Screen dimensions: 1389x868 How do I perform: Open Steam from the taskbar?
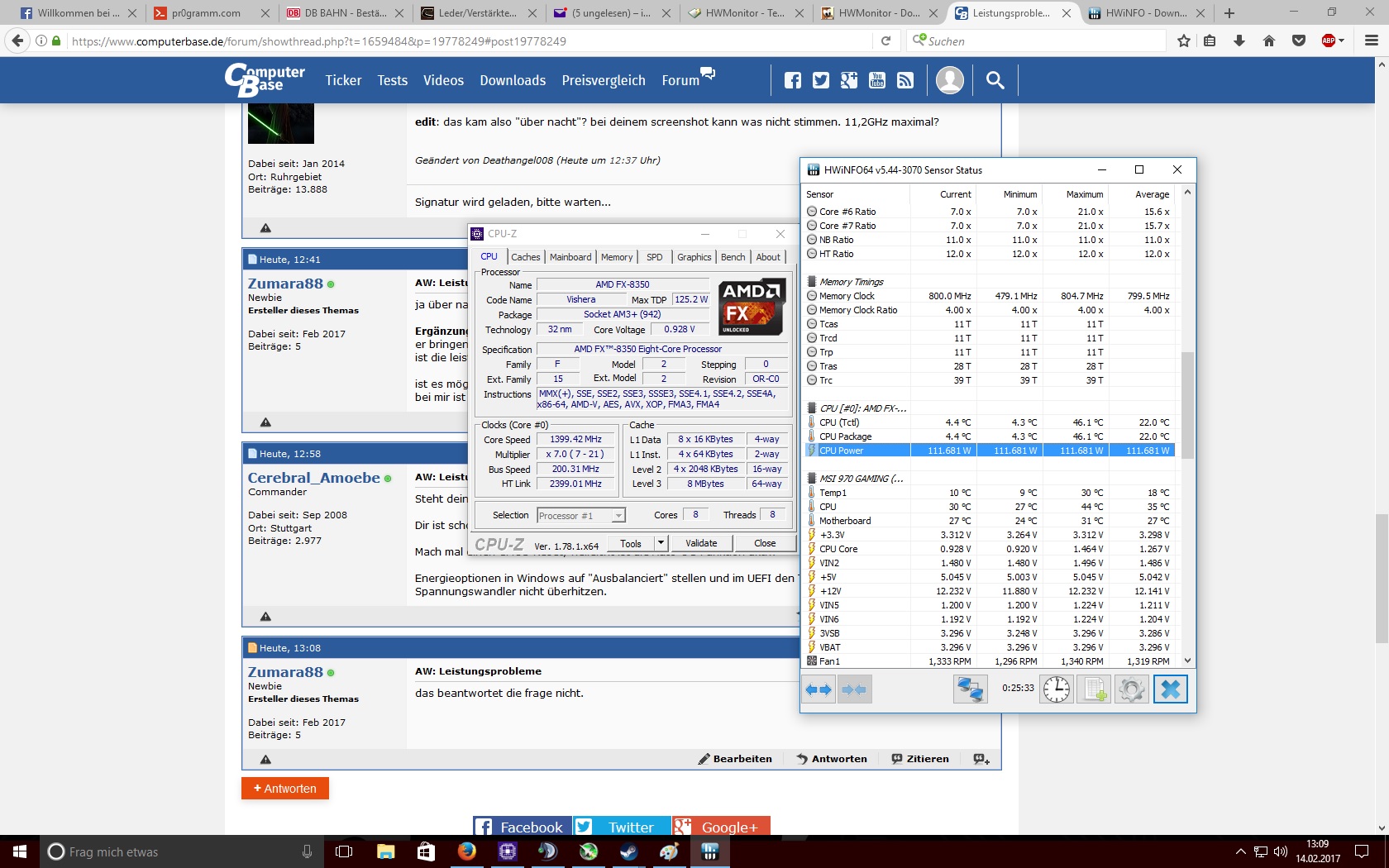[629, 851]
